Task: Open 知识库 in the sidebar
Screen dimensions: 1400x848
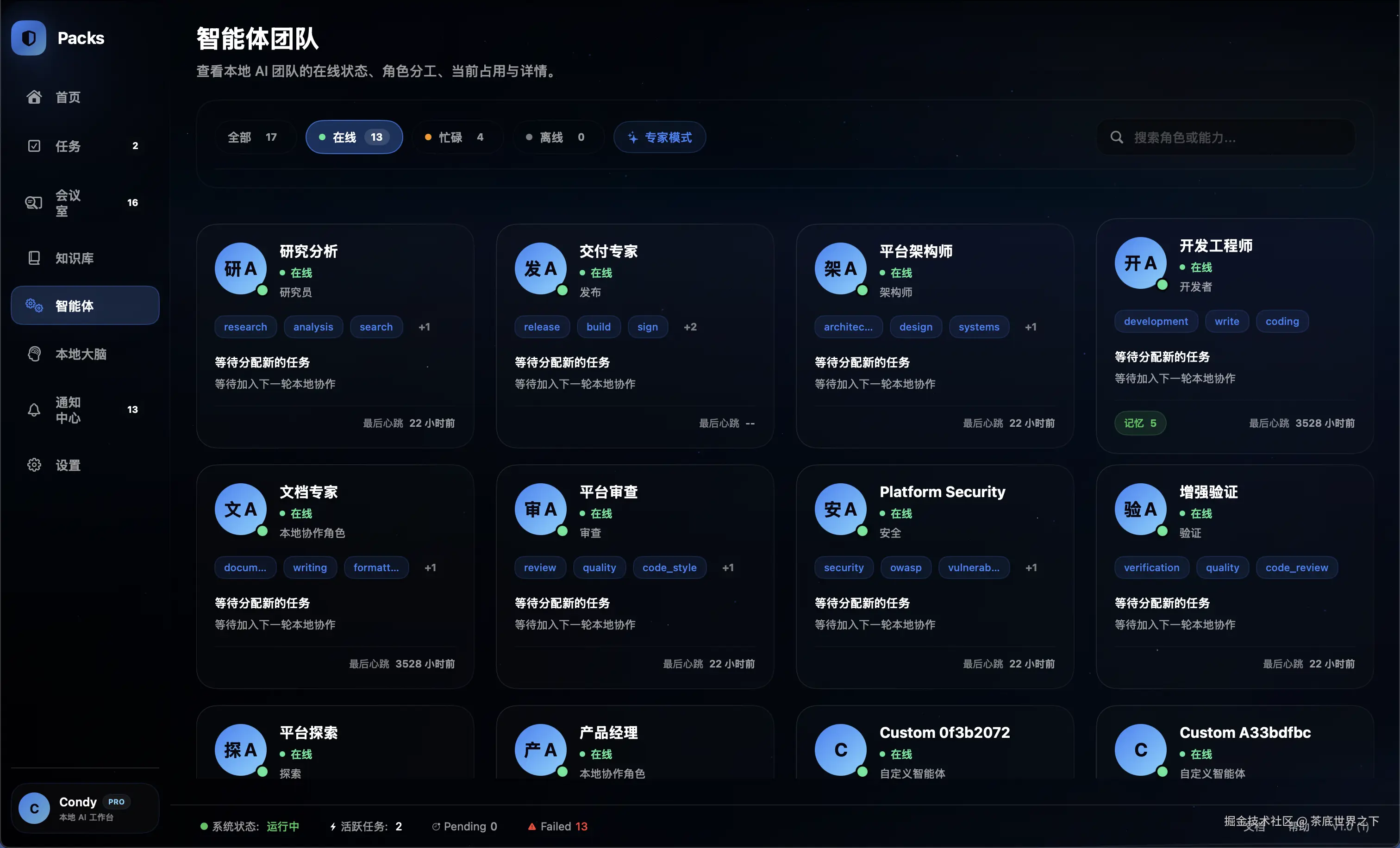Action: pos(85,258)
